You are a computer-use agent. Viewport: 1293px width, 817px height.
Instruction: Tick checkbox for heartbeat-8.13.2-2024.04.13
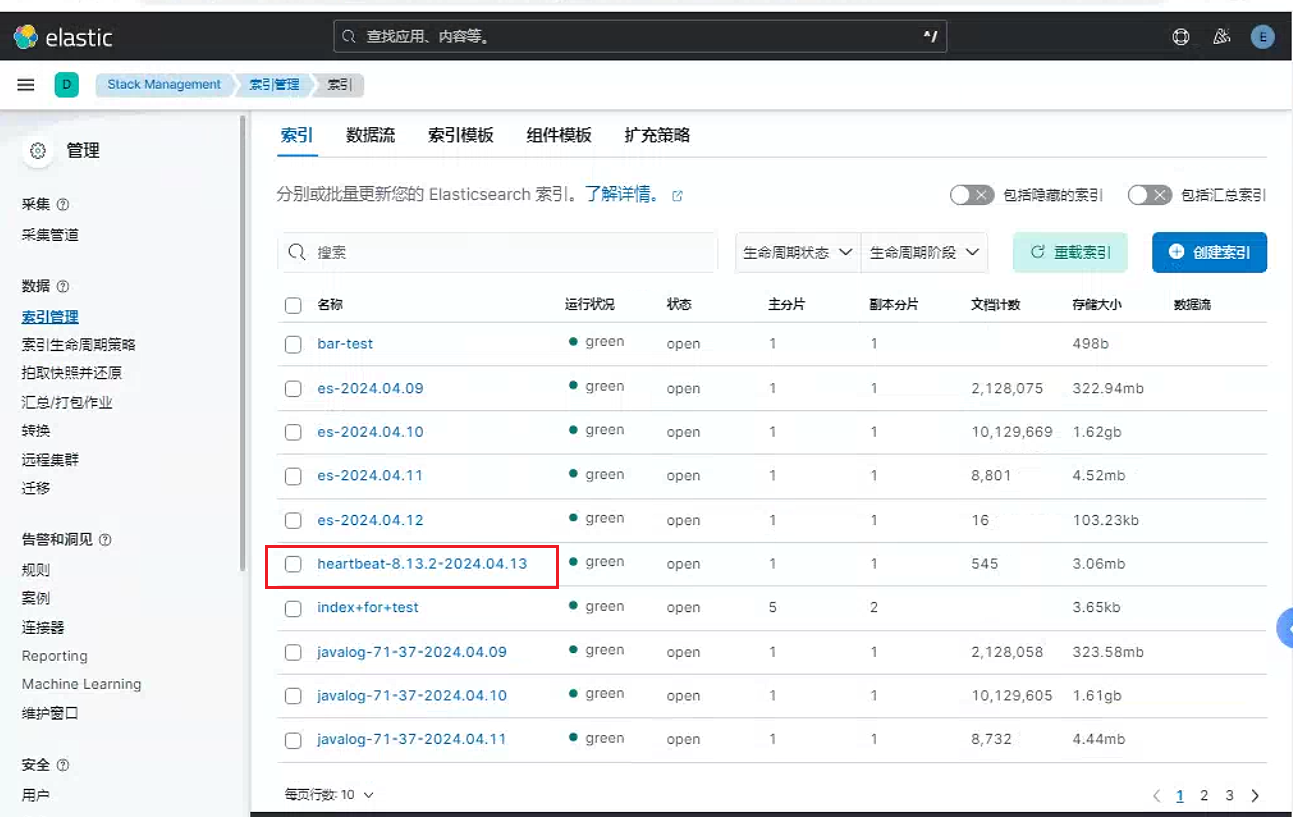(293, 564)
